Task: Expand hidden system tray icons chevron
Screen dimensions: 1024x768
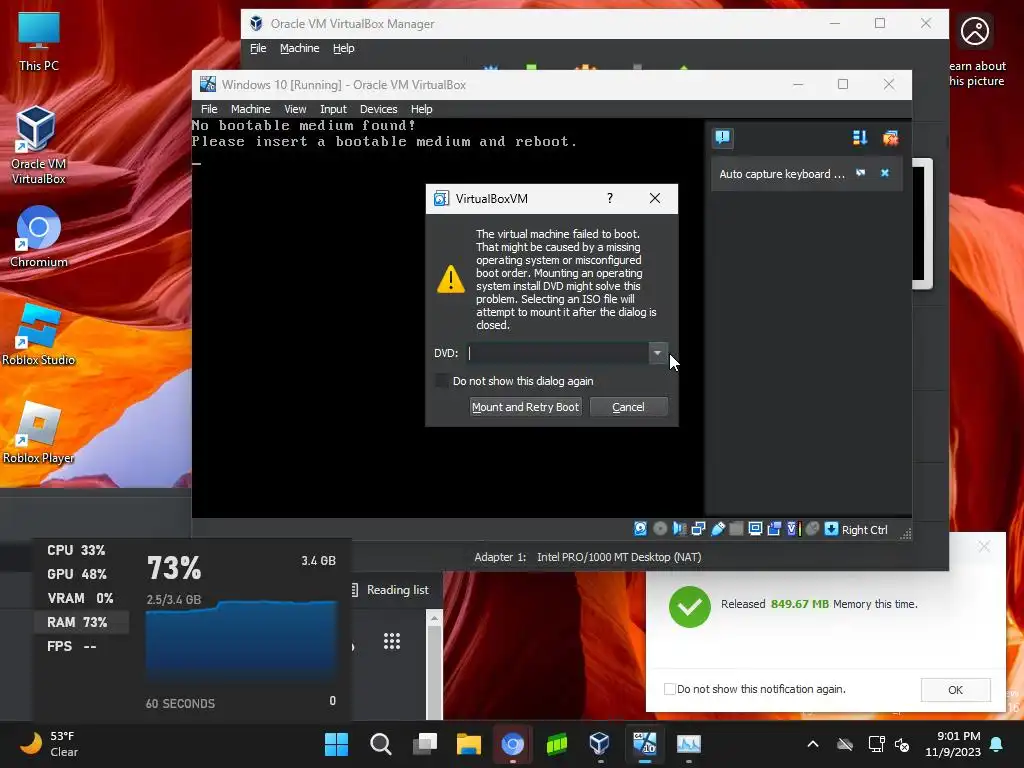Action: [x=813, y=744]
